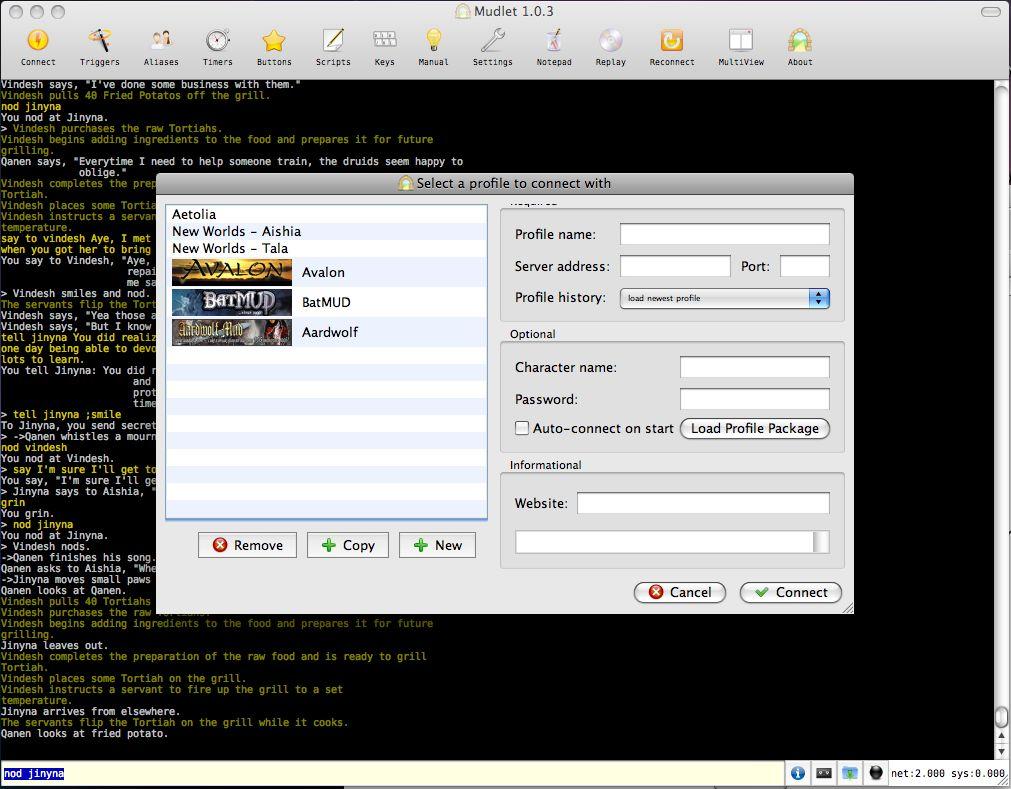Image resolution: width=1011 pixels, height=789 pixels.
Task: Click the folder download icon in status bar
Action: (x=850, y=773)
